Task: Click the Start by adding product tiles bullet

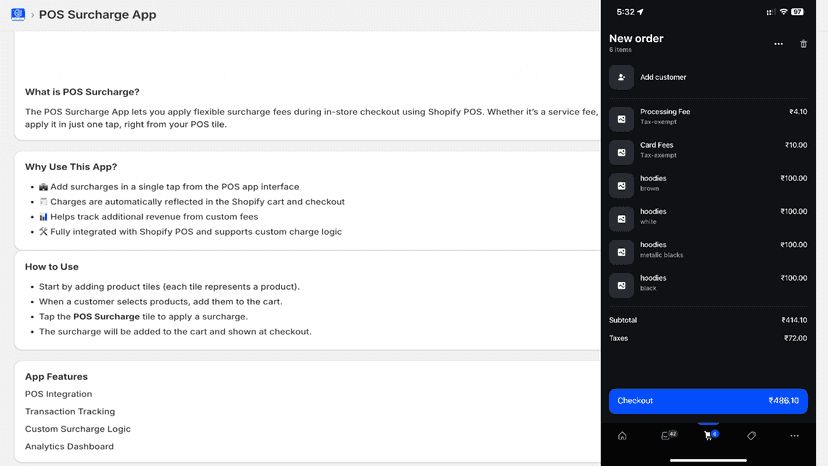Action: pos(169,287)
